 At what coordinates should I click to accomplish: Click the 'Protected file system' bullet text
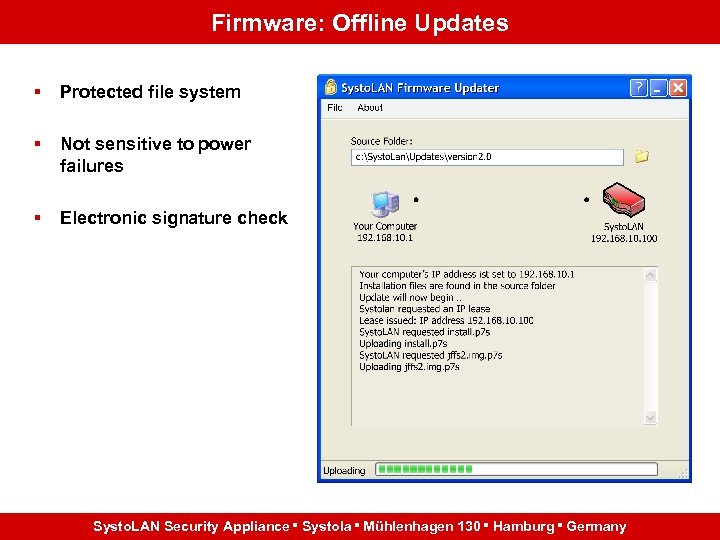click(150, 92)
